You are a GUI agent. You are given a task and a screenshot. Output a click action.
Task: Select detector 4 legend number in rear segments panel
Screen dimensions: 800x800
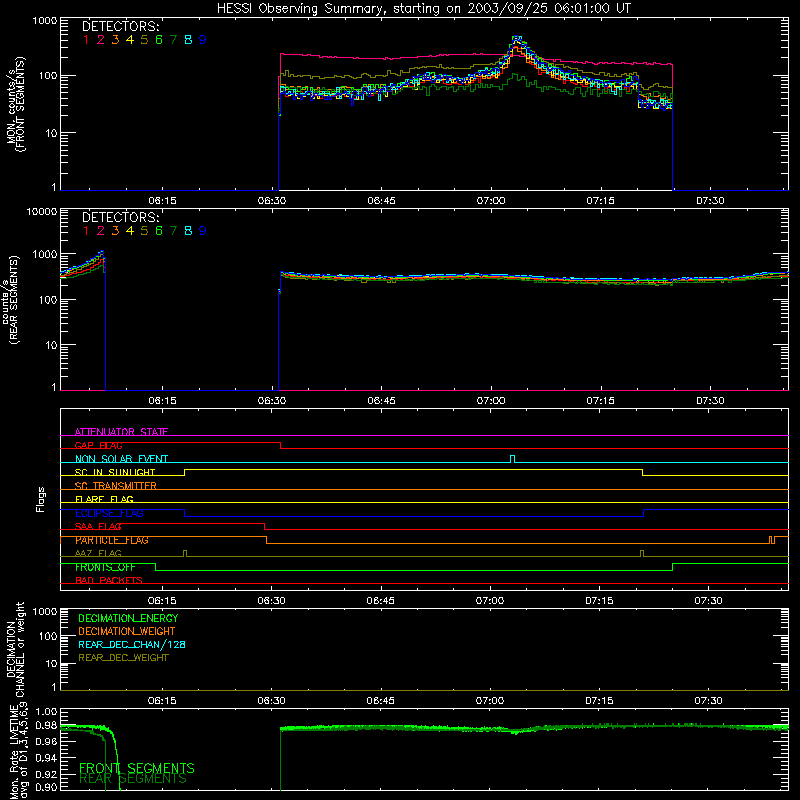tap(130, 231)
